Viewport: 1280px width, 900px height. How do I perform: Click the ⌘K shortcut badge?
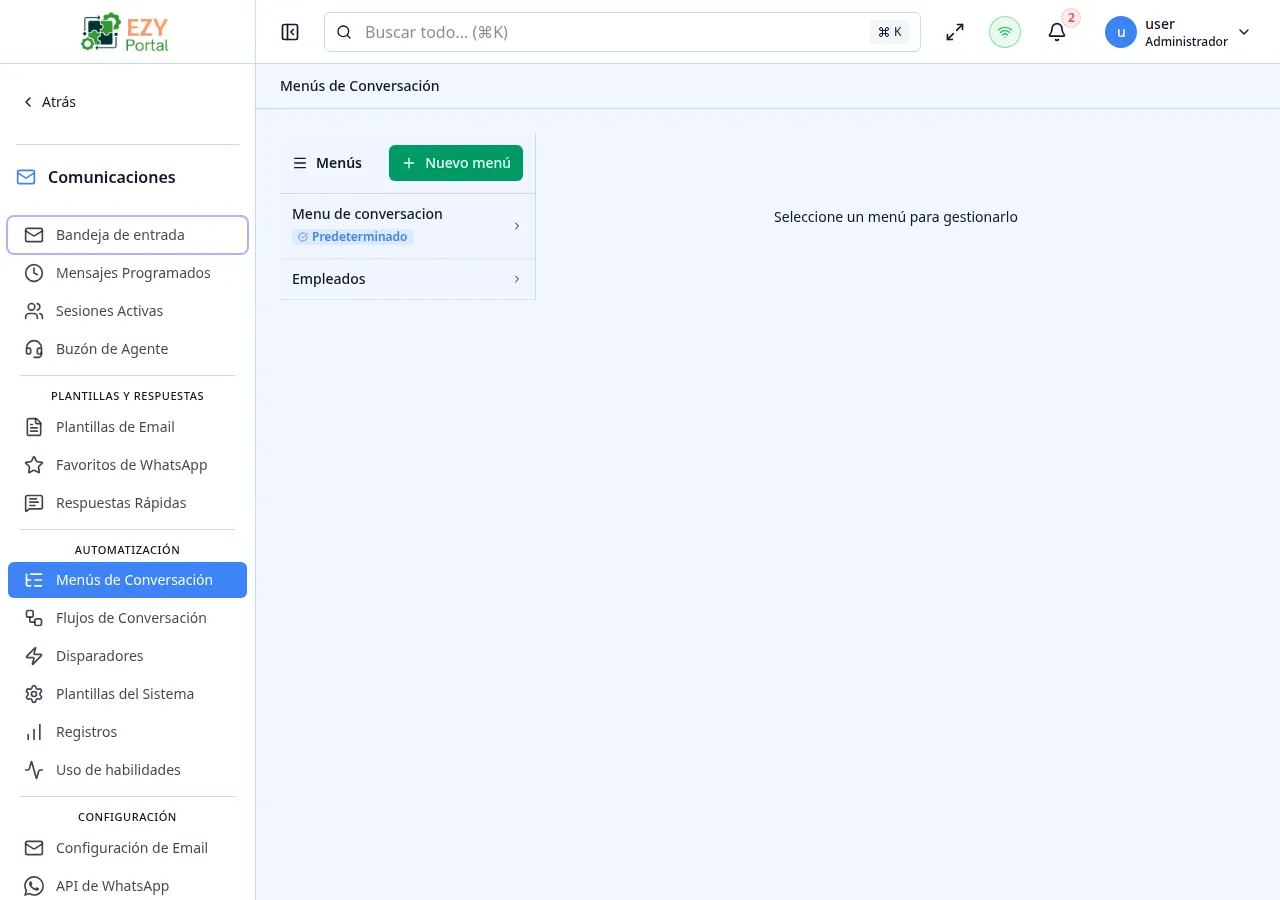(x=889, y=32)
